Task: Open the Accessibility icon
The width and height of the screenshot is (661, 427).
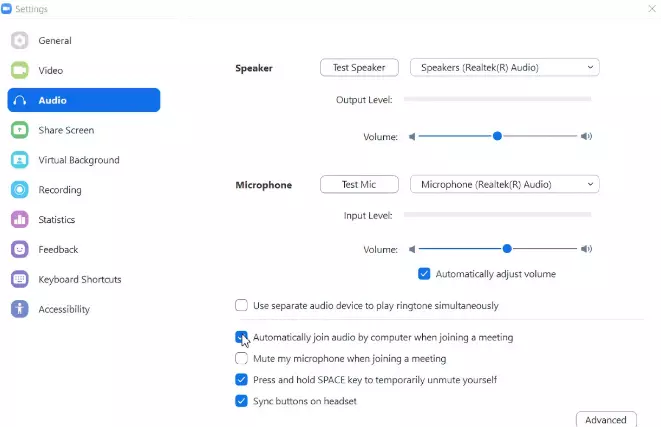Action: point(19,309)
